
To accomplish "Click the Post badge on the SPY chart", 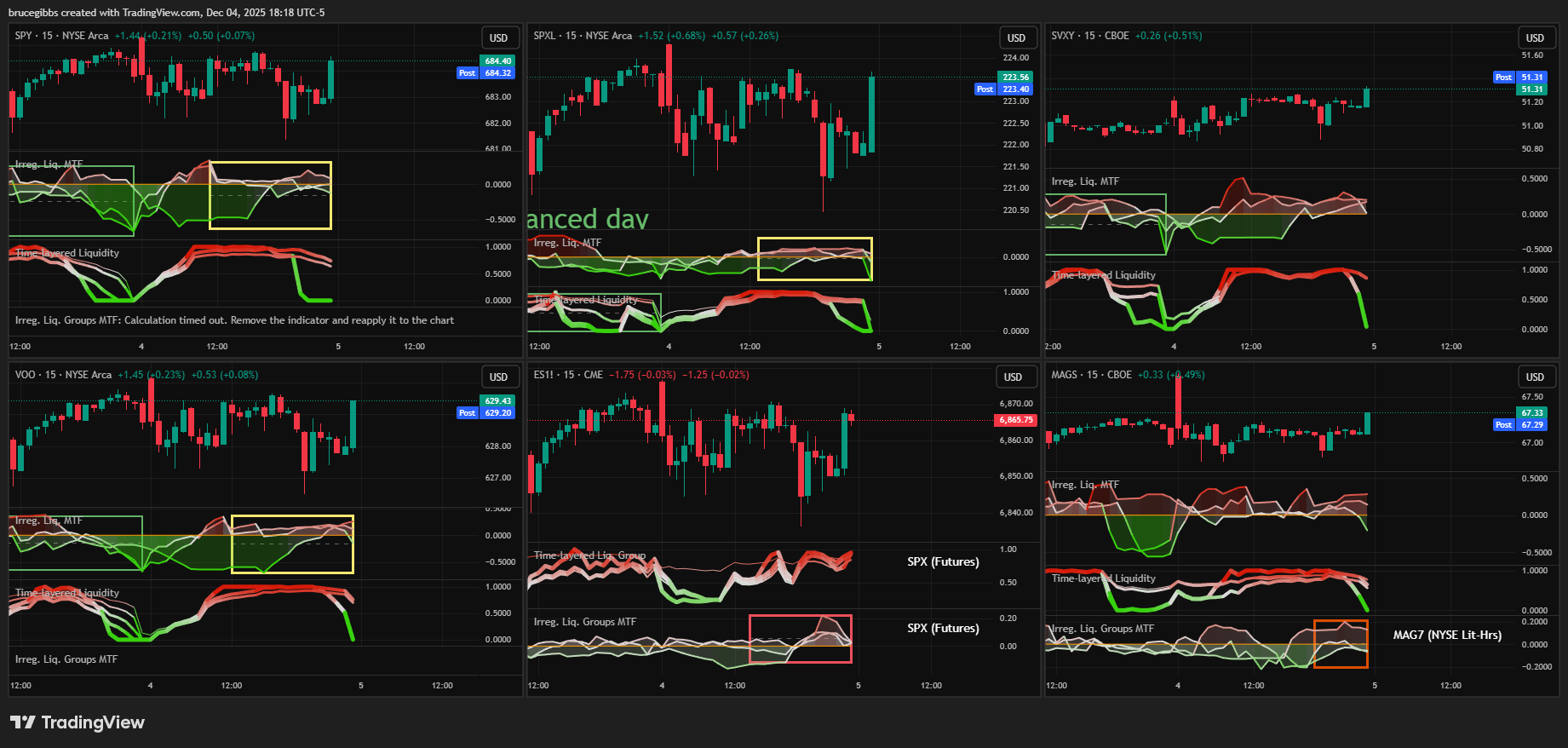I will [x=467, y=73].
